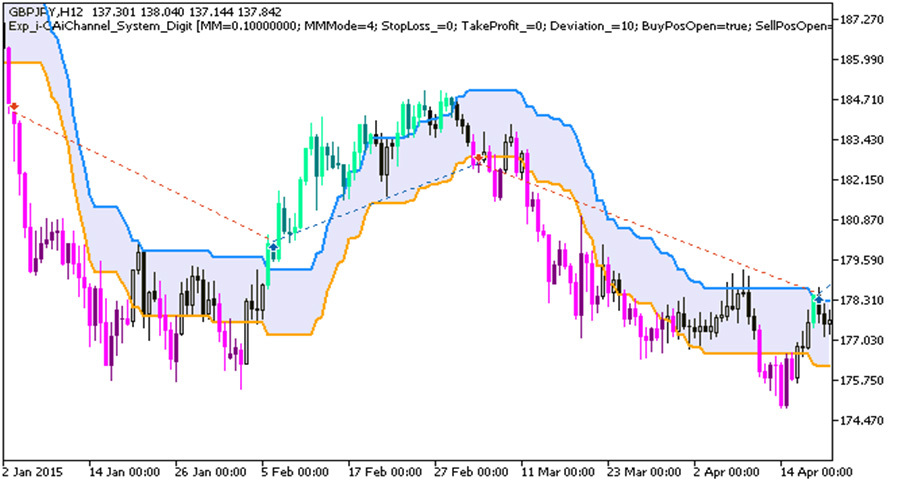Click the blue buy arrow marker near 14 Apr

pyautogui.click(x=818, y=299)
